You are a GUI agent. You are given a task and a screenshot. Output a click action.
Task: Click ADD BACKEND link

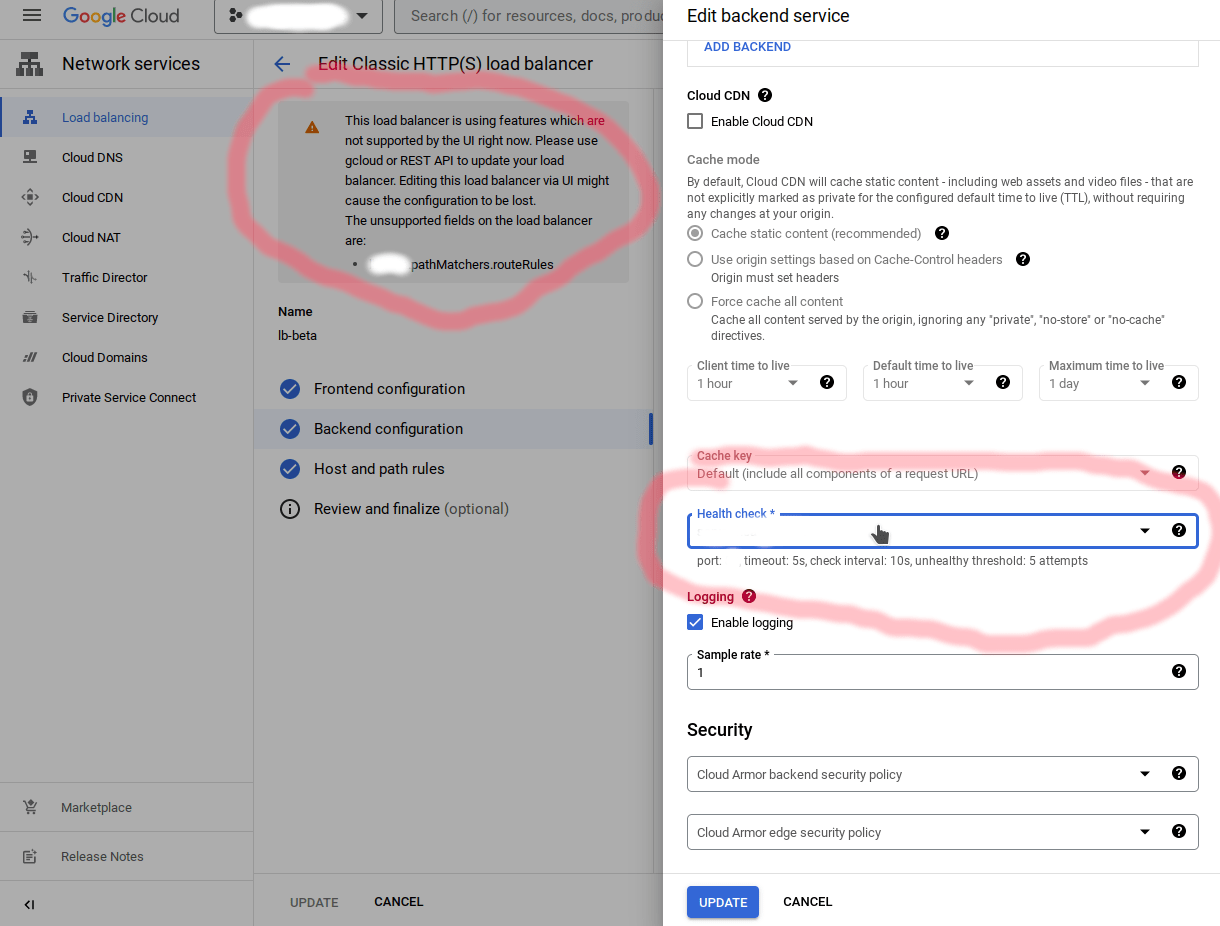tap(747, 46)
